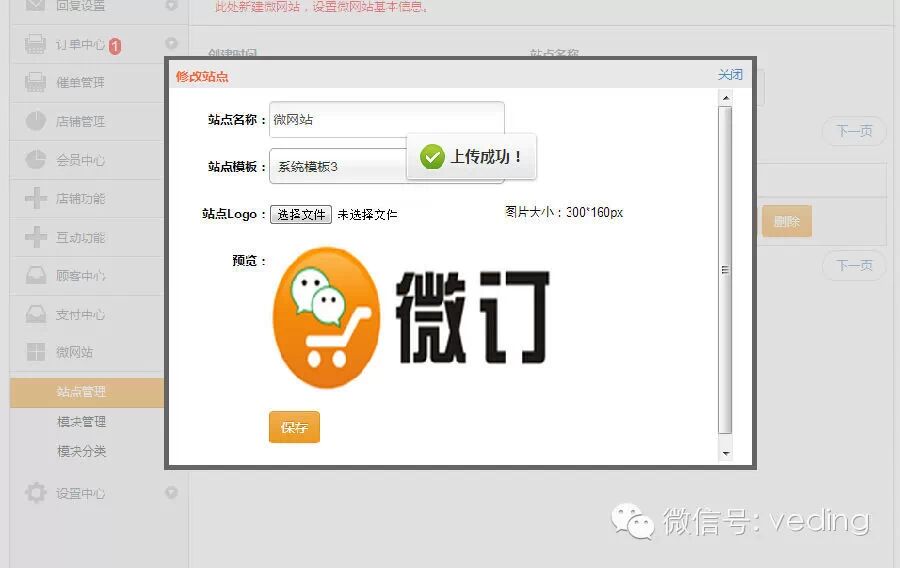Image resolution: width=900 pixels, height=568 pixels.
Task: Click the dialog vertical scrollbar thumb
Action: click(x=726, y=270)
